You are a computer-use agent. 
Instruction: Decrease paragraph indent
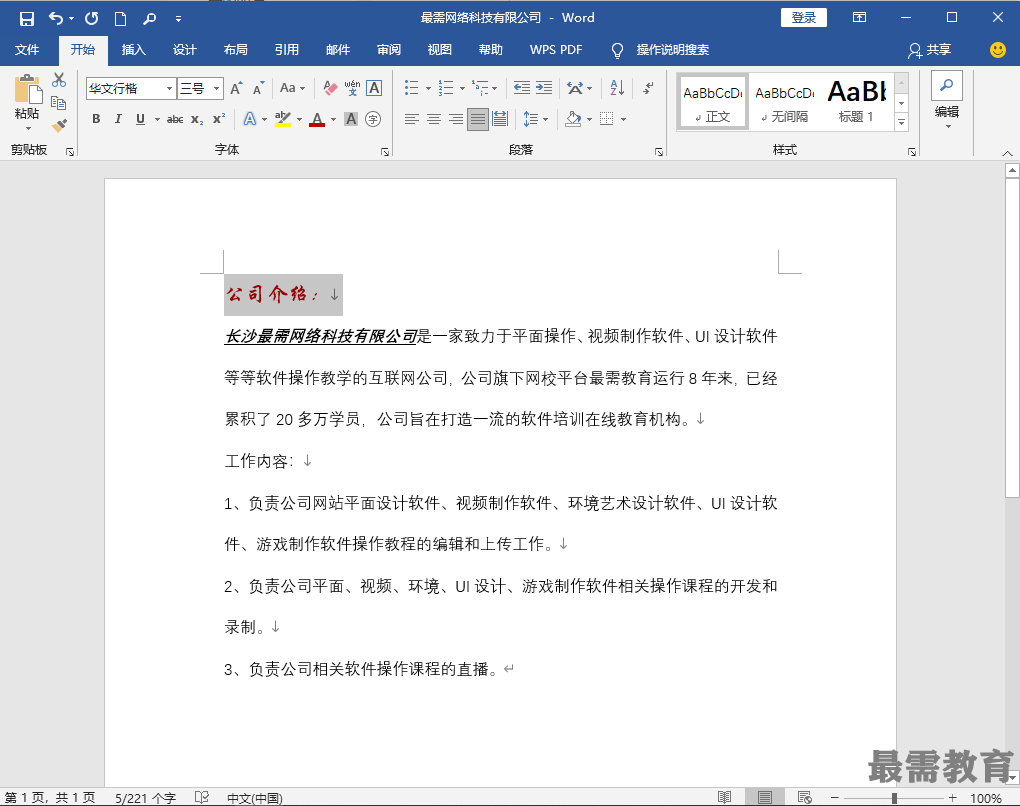(522, 88)
